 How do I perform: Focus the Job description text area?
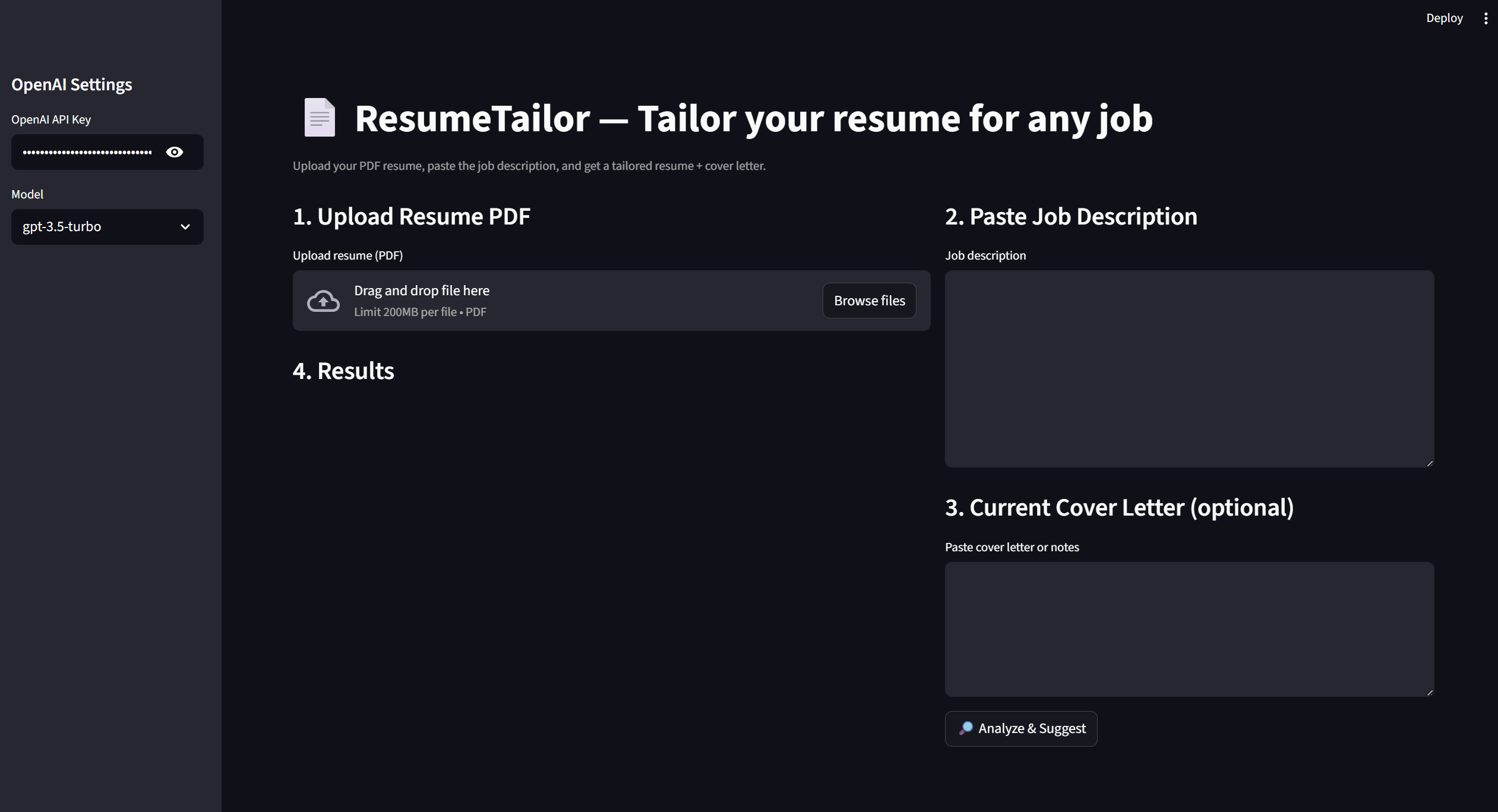point(1189,368)
